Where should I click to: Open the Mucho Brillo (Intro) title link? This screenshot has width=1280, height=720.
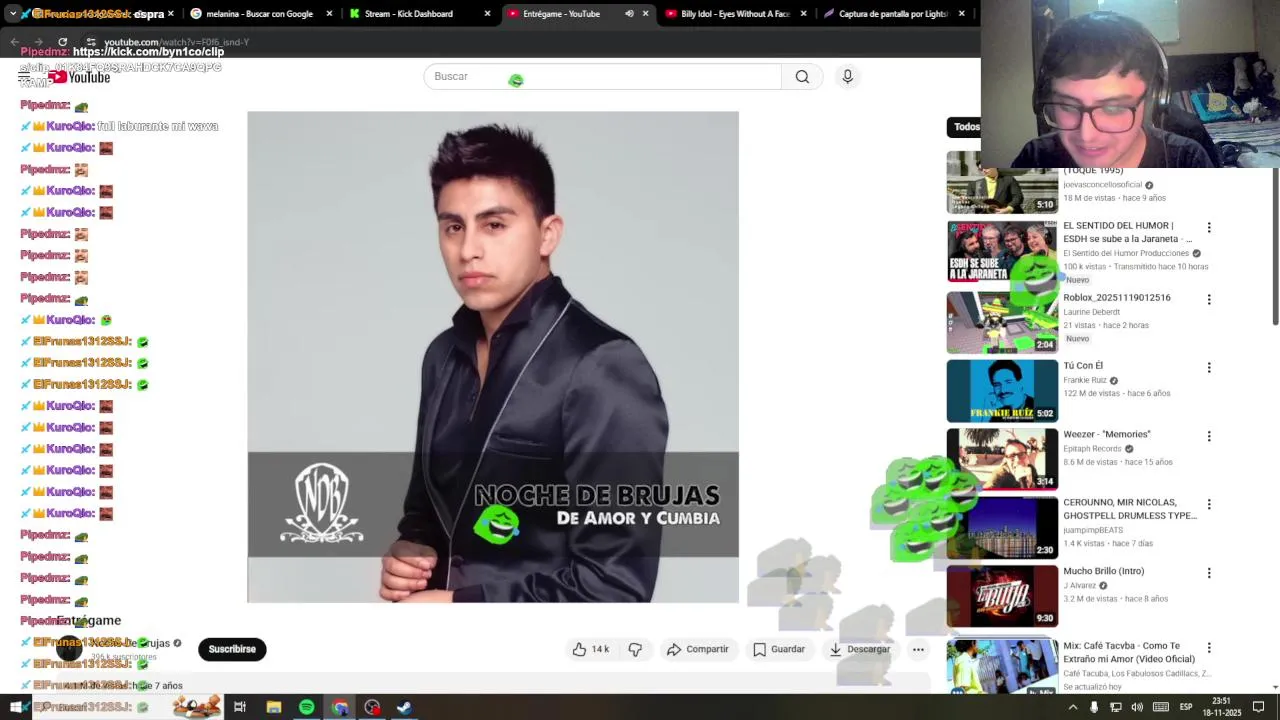pos(1104,571)
